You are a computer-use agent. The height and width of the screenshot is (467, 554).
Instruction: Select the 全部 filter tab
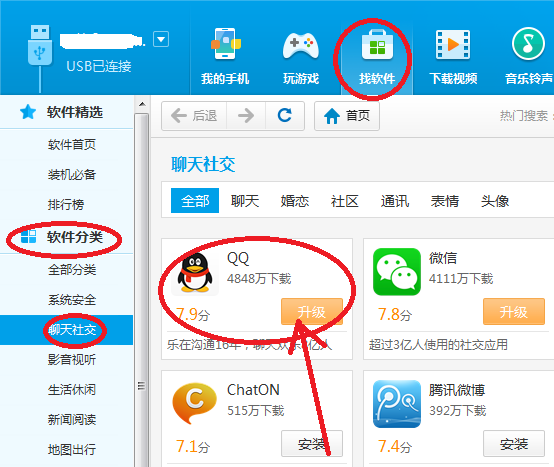[x=195, y=201]
